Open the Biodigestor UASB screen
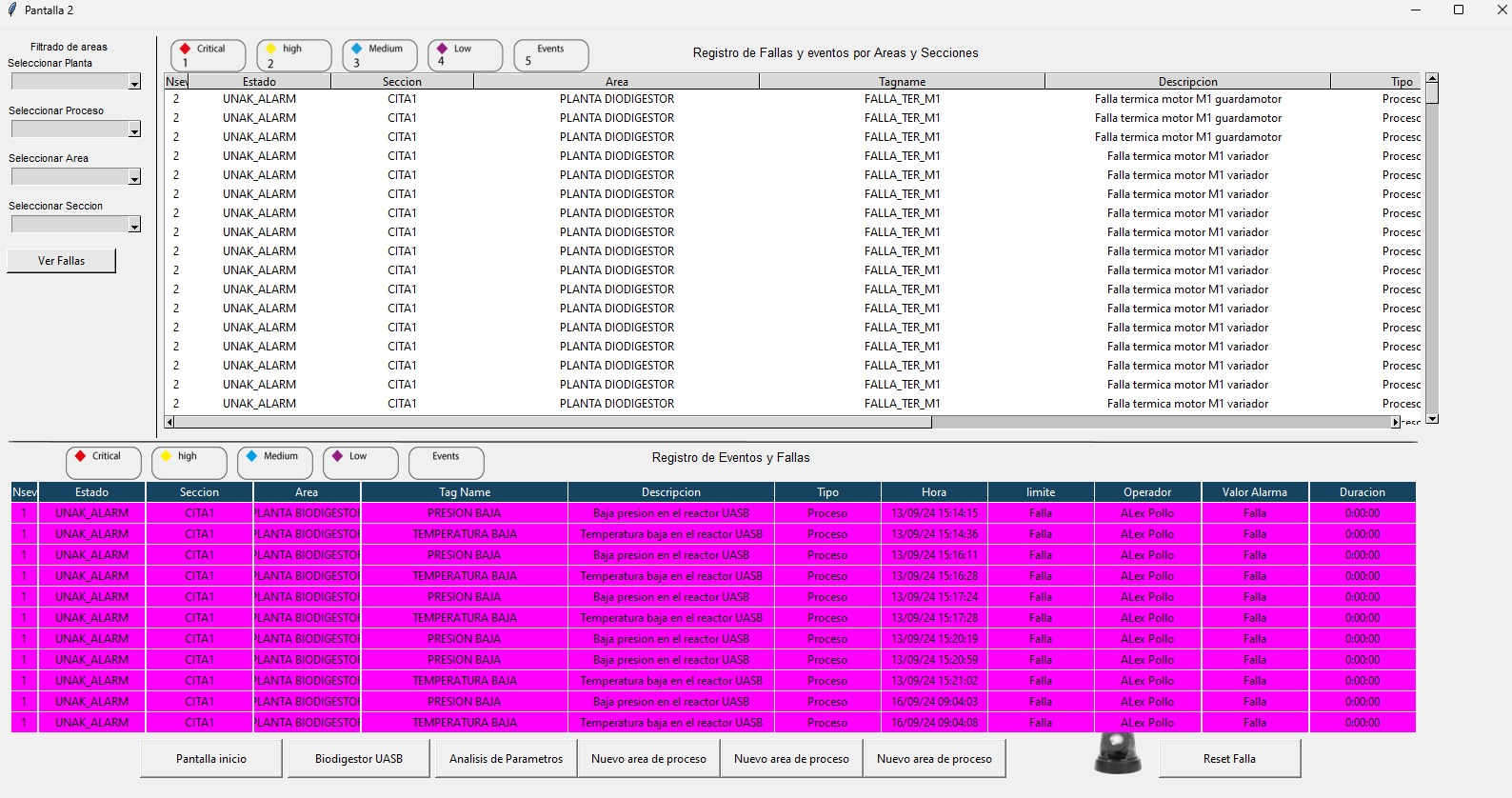Viewport: 1512px width, 798px height. click(359, 759)
